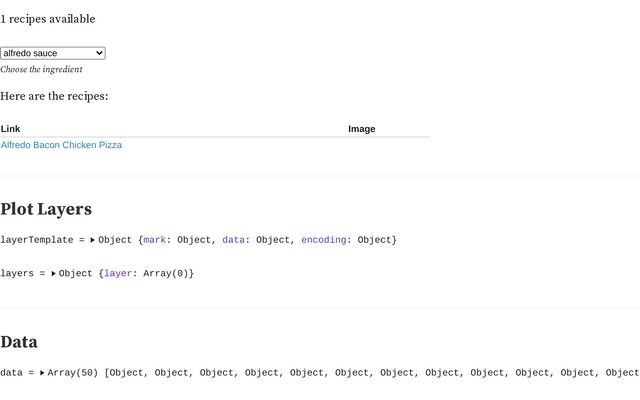Click the 'Here are the recipes:' text
The width and height of the screenshot is (640, 400).
point(54,96)
